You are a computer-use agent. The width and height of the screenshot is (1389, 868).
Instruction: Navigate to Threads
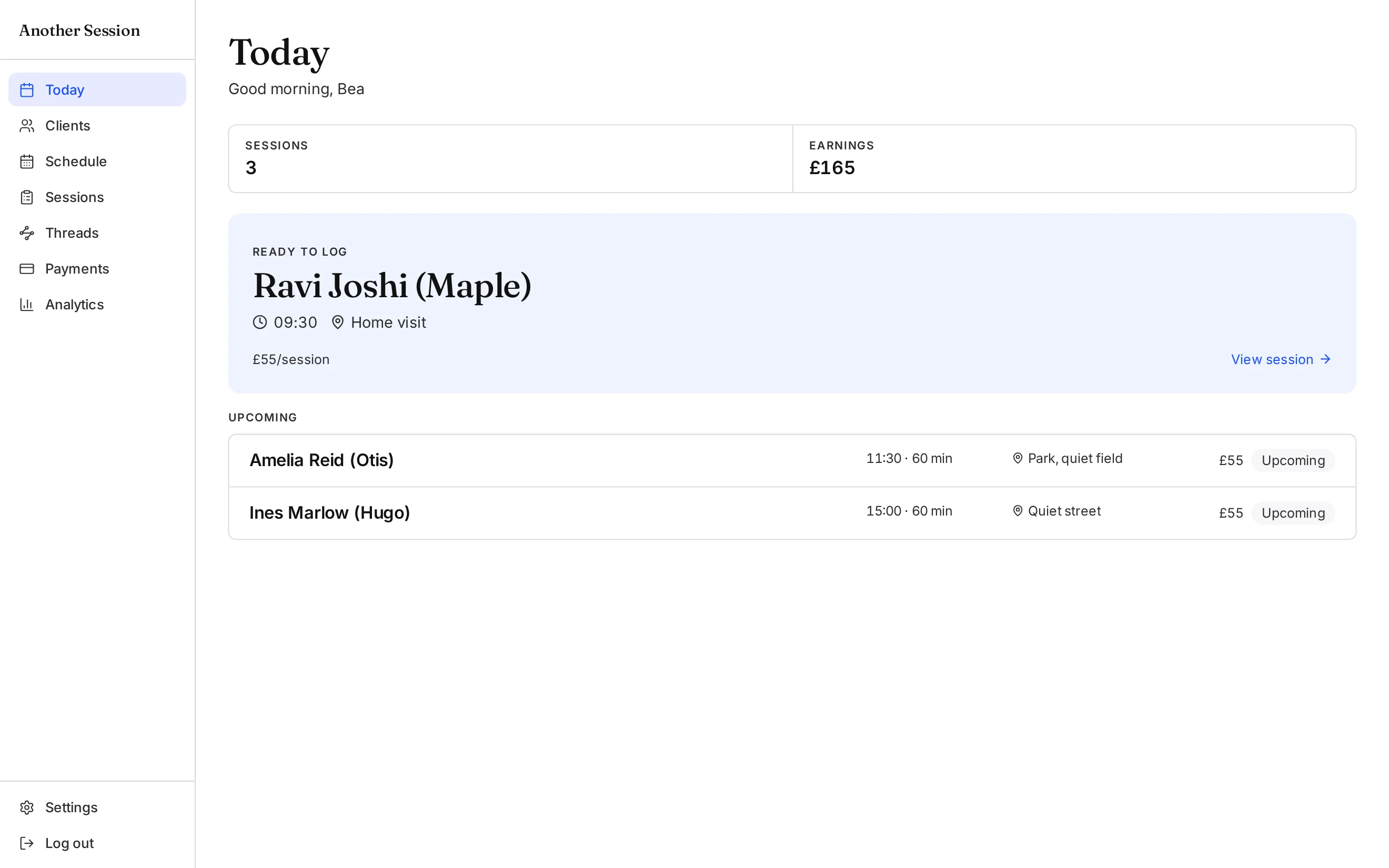tap(97, 233)
